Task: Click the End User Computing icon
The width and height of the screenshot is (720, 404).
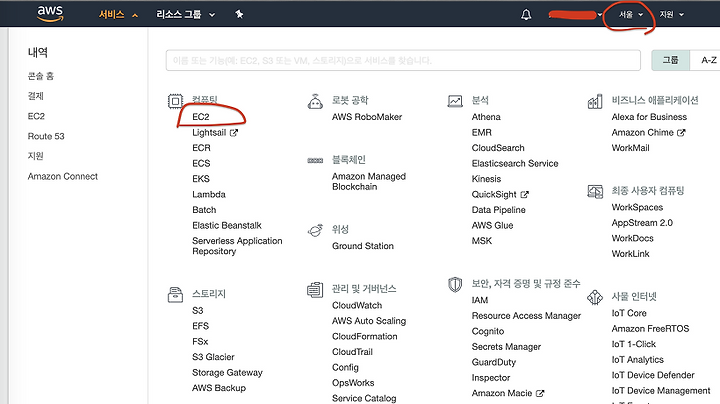Action: (x=595, y=191)
